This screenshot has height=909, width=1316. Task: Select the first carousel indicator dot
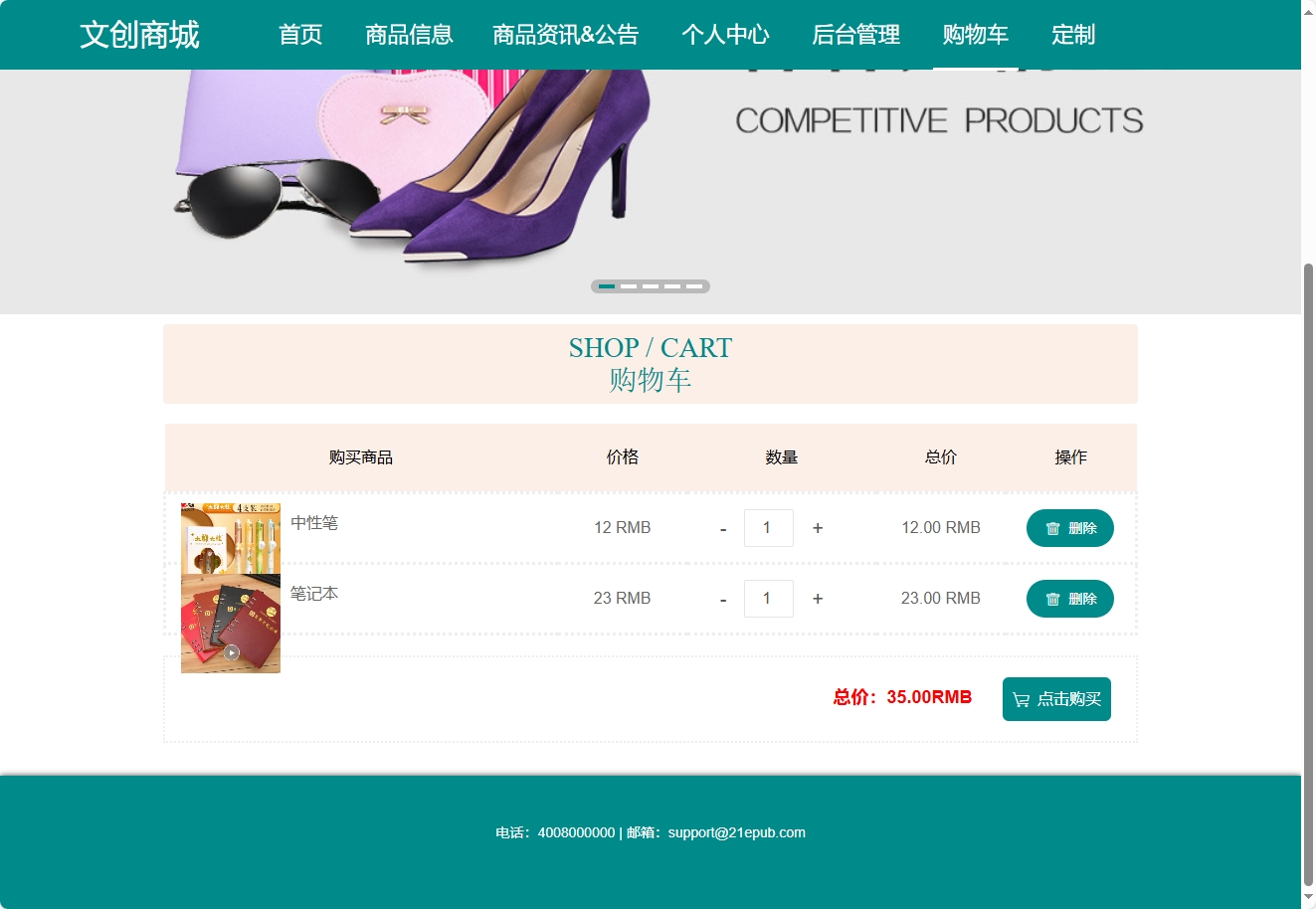[608, 285]
